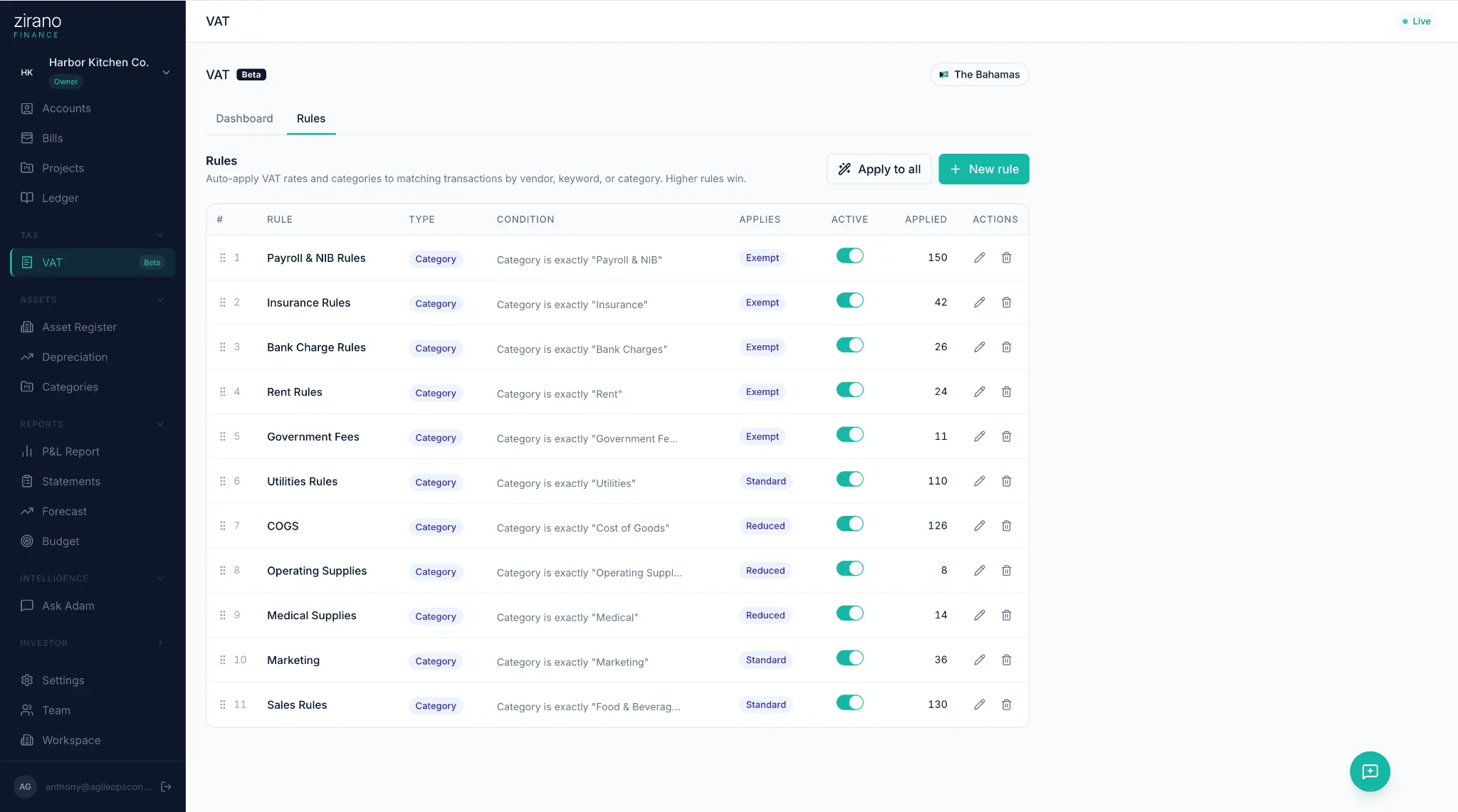1458x812 pixels.
Task: Toggle Marketing rule active switch
Action: tap(849, 658)
